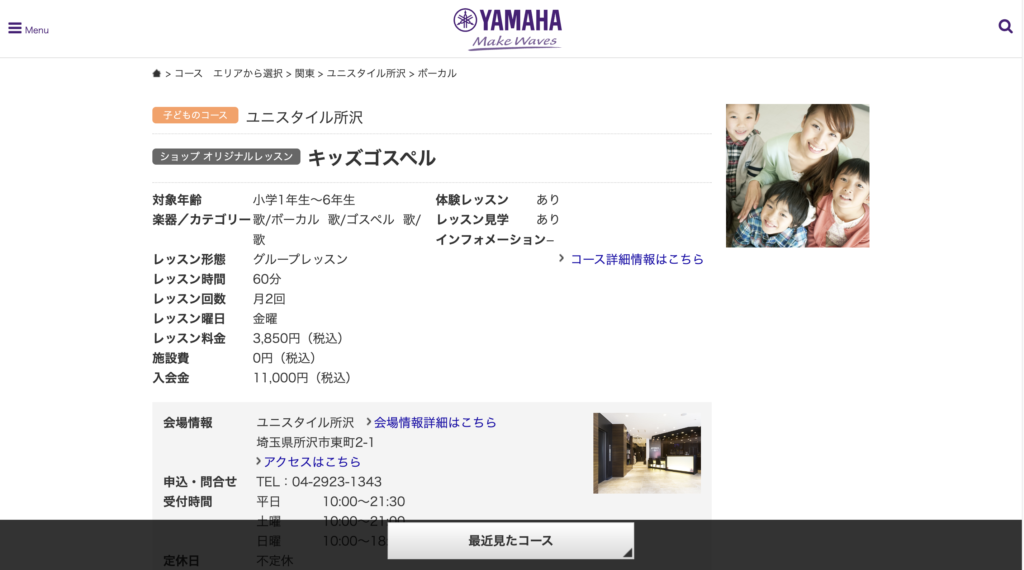This screenshot has width=1024, height=570.
Task: Select 3,850円（税込） lesson fee
Action: click(298, 338)
